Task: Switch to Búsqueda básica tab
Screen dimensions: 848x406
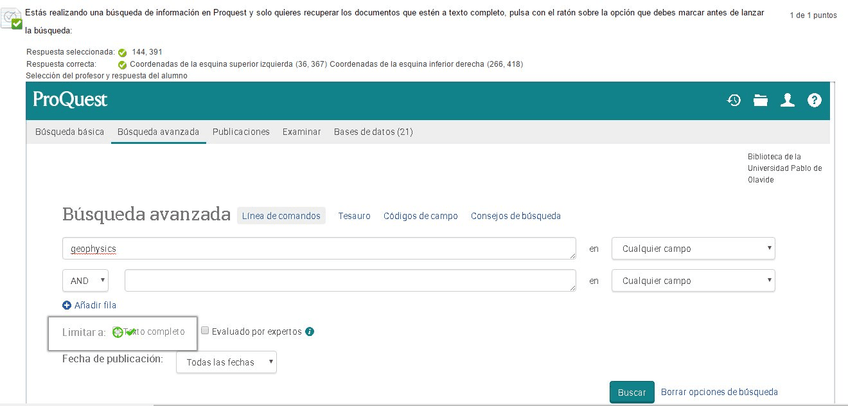Action: (x=69, y=132)
